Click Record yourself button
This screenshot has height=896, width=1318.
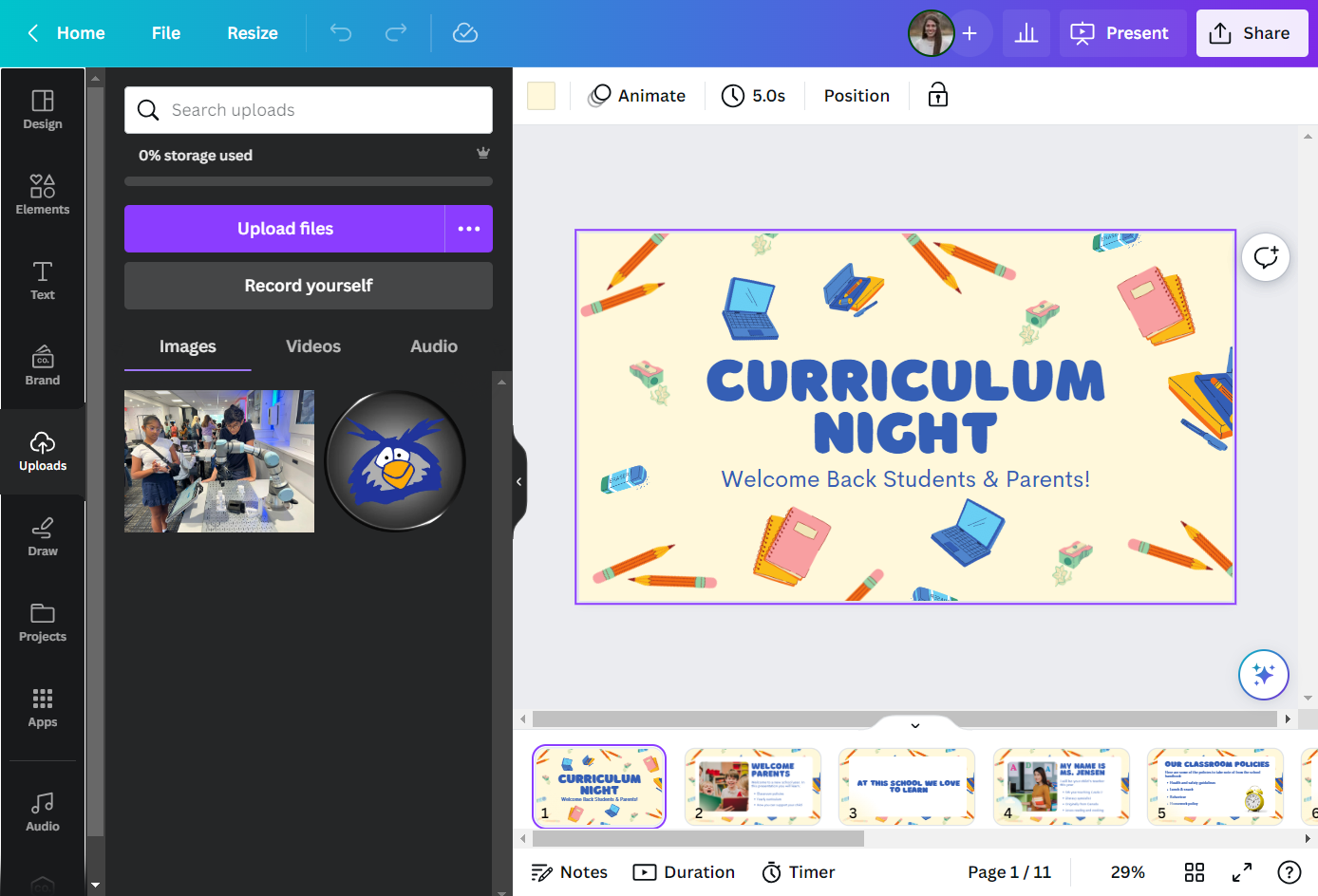(309, 286)
